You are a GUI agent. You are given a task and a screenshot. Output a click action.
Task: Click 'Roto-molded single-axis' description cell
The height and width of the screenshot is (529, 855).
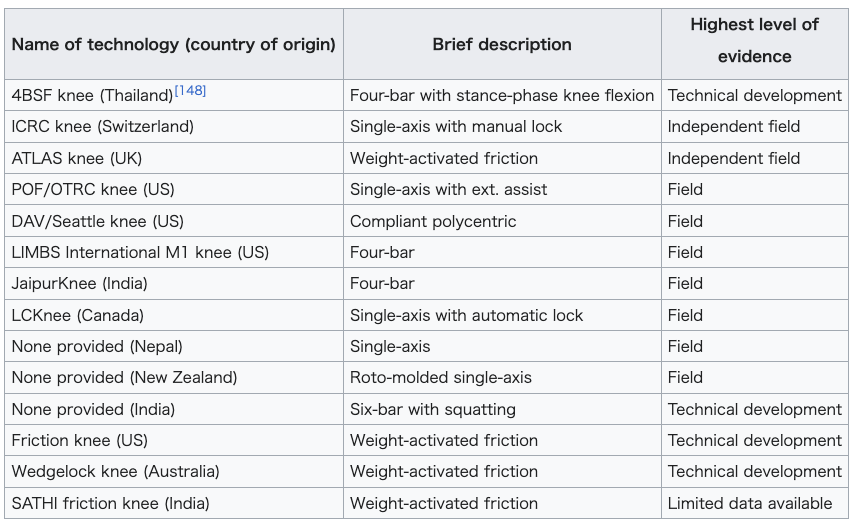pos(502,377)
